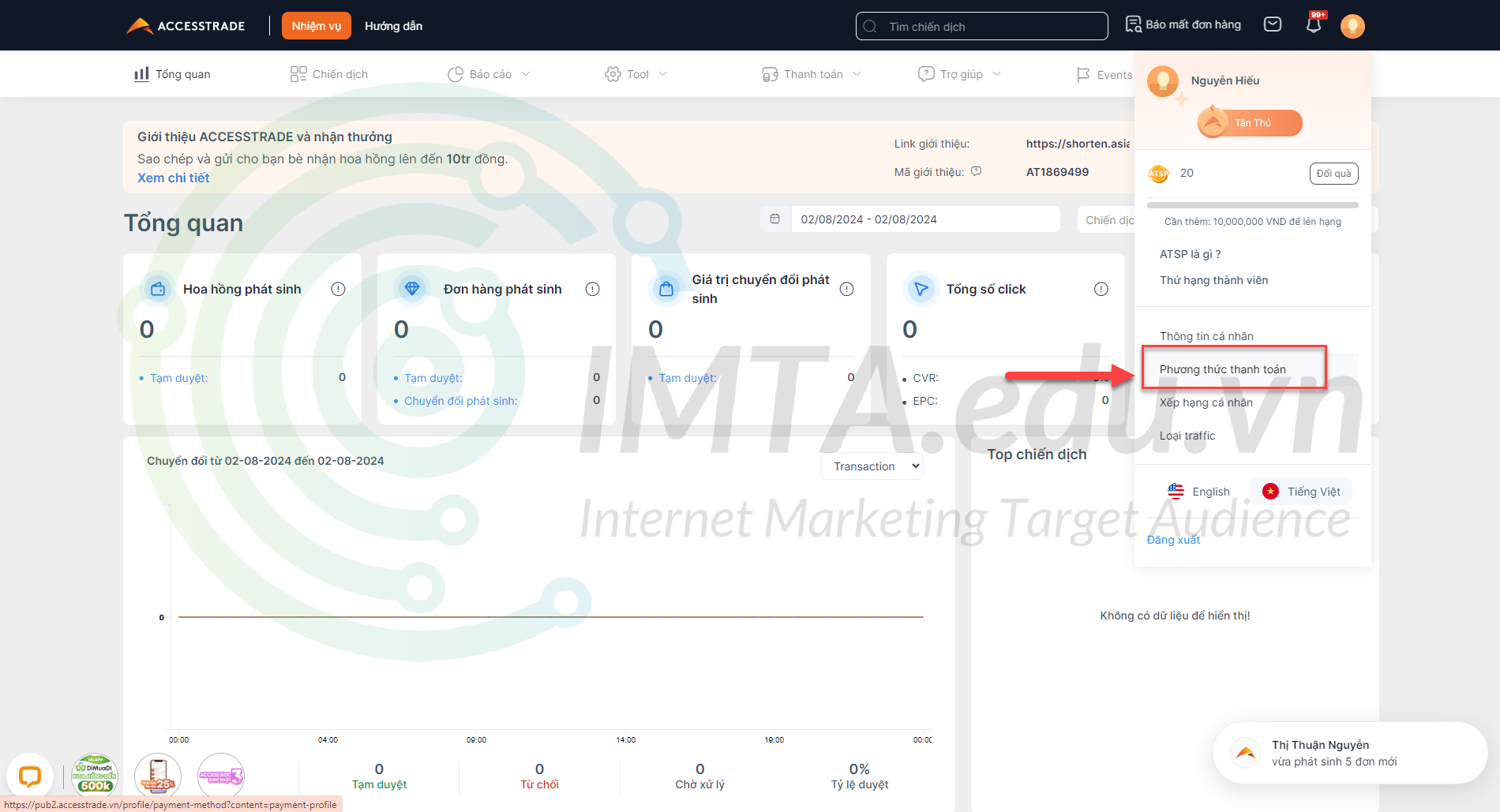Click Nguyễn Hiếu profile avatar in dropdown
The width and height of the screenshot is (1500, 812).
[x=1163, y=81]
